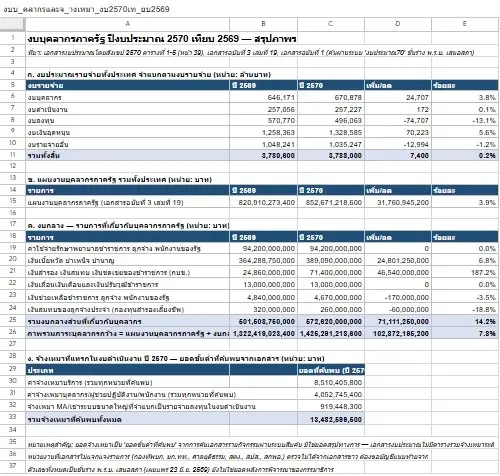The height and width of the screenshot is (476, 500).
Task: Select row 25 header number
Action: coord(13,320)
